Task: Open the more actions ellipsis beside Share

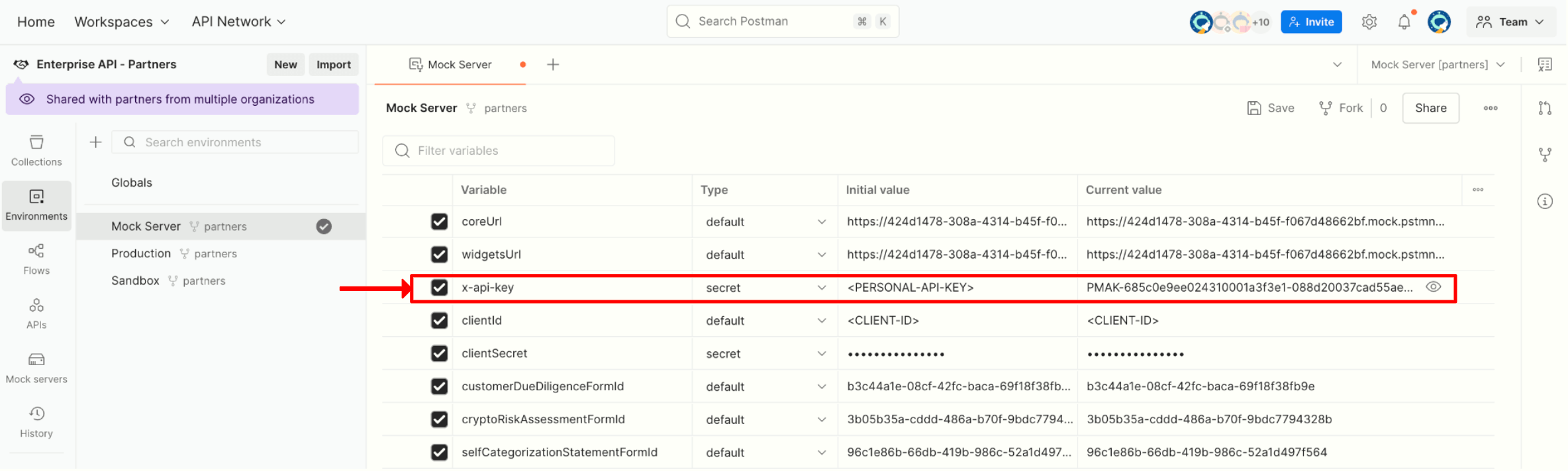Action: point(1491,108)
